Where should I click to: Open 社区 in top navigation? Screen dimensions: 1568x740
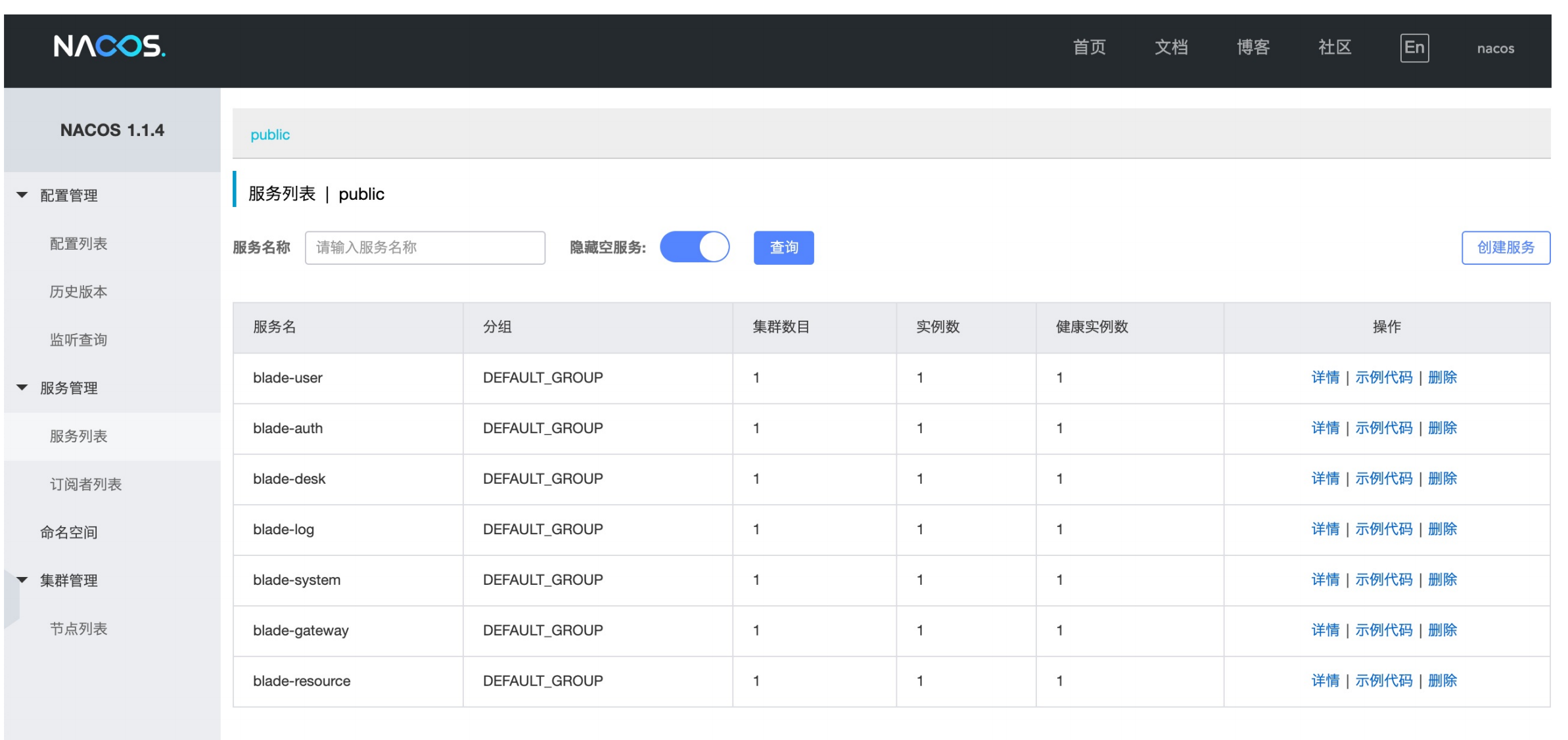click(1335, 47)
